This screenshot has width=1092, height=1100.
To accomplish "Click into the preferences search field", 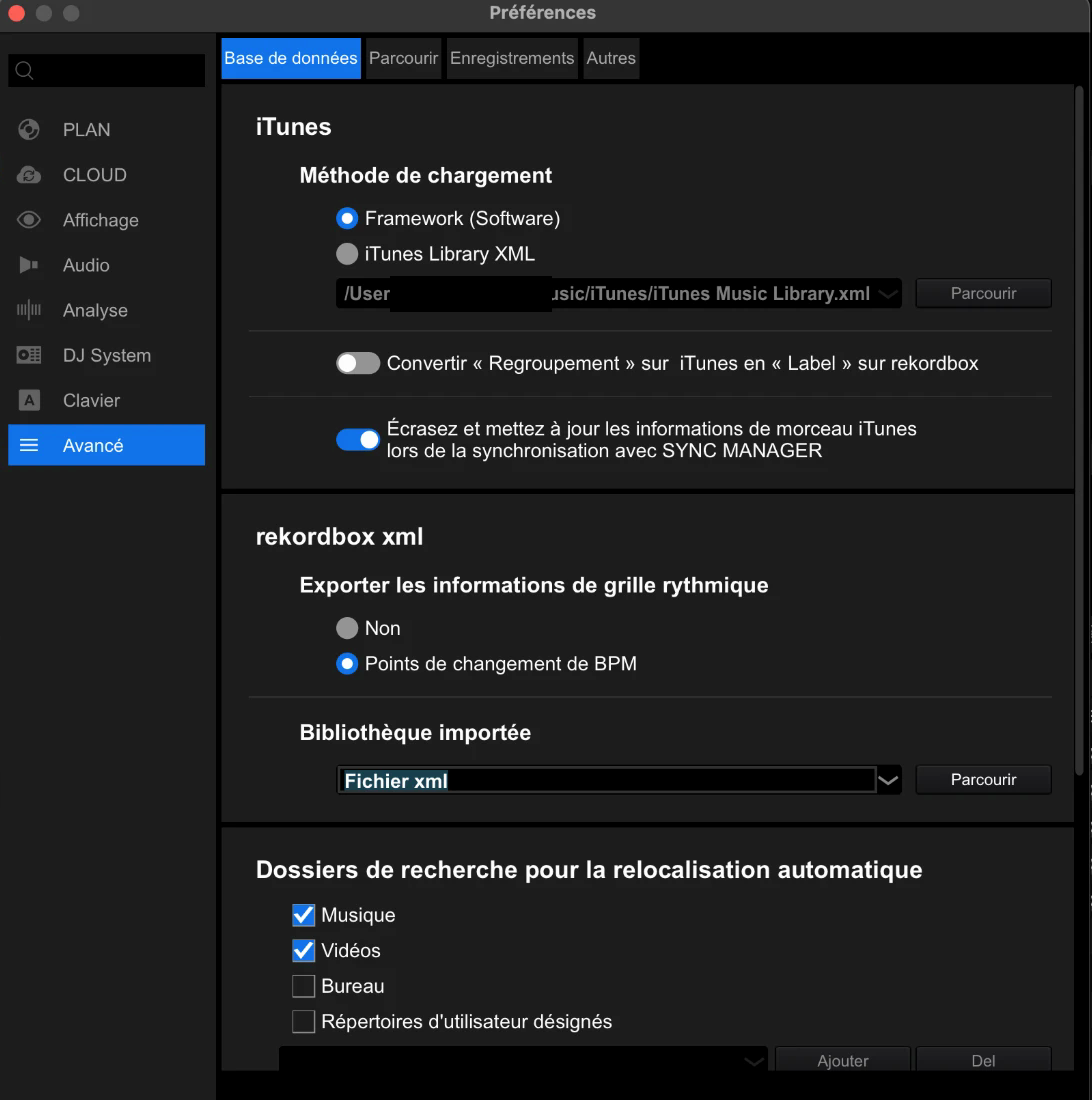I will click(107, 70).
